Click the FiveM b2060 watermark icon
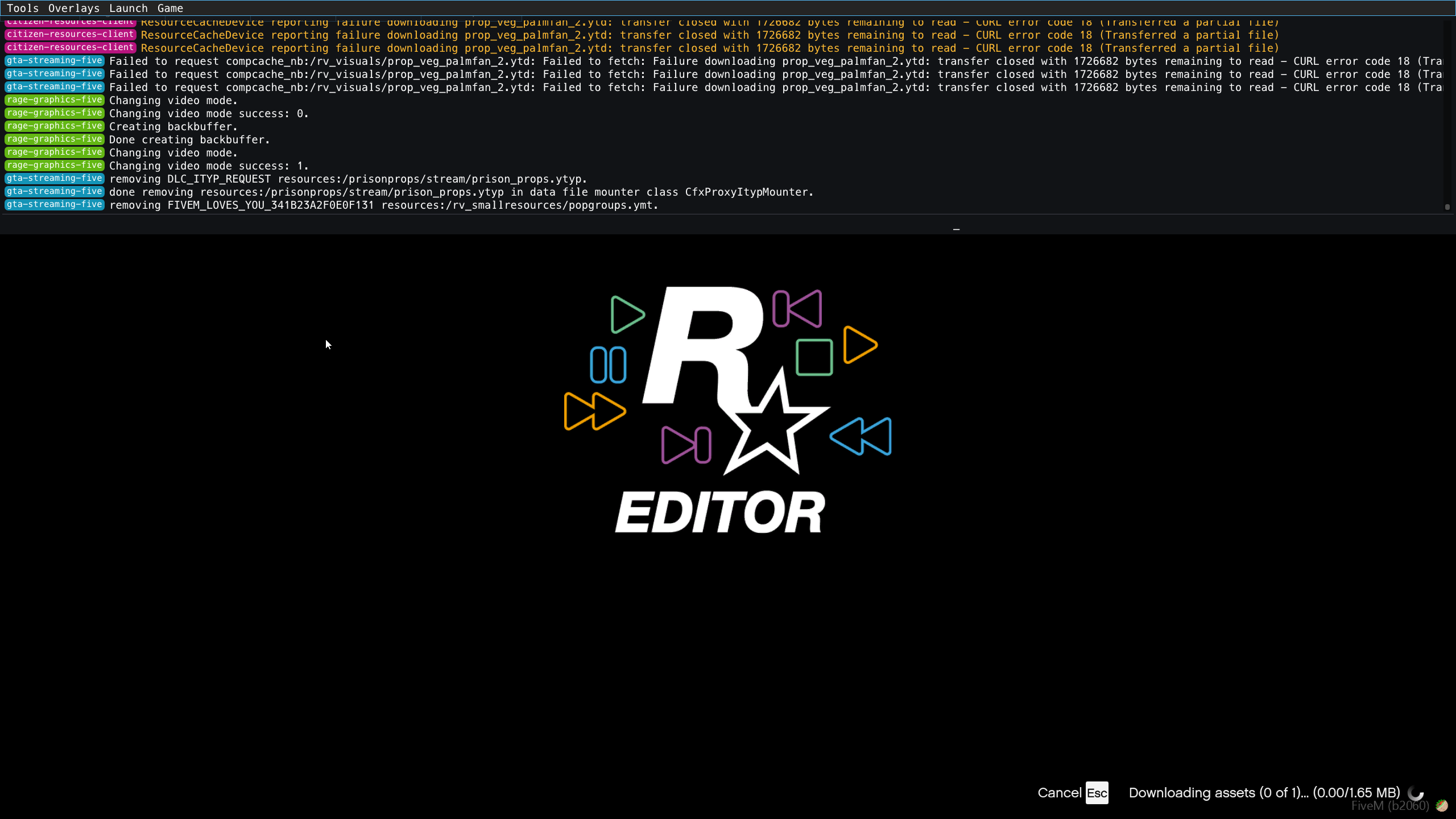The width and height of the screenshot is (1456, 819). [x=1441, y=805]
